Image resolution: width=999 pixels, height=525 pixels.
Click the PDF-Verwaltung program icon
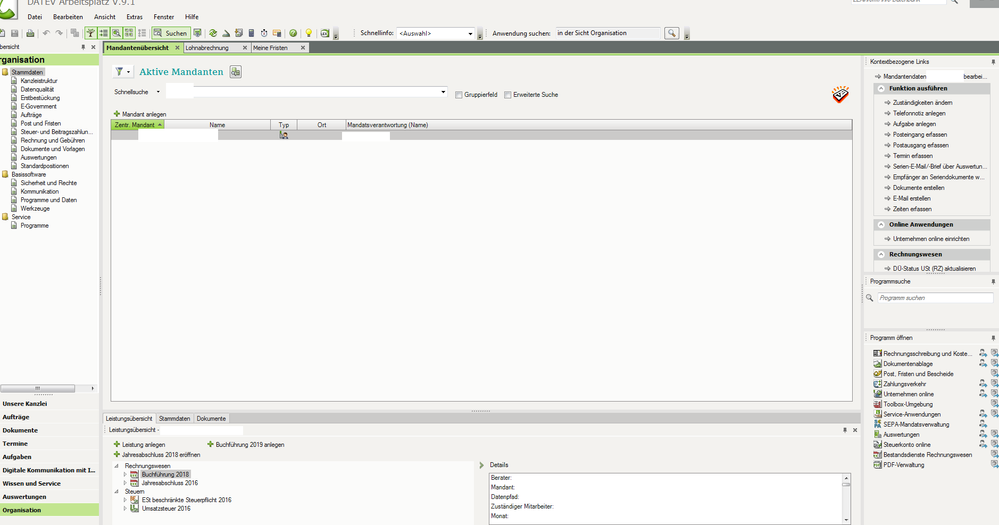point(877,465)
